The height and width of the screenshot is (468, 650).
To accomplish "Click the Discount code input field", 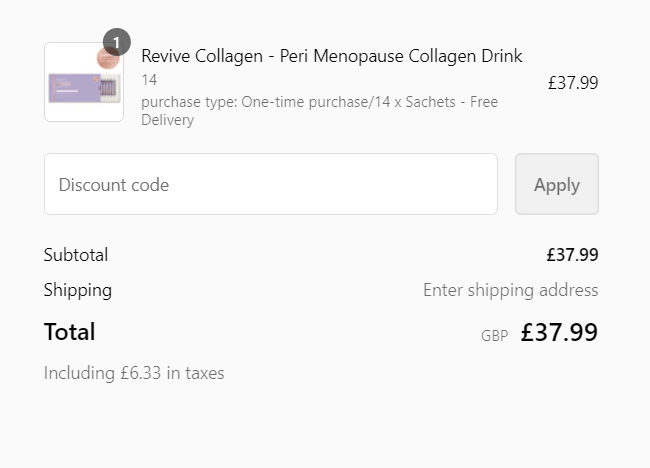I will (271, 184).
